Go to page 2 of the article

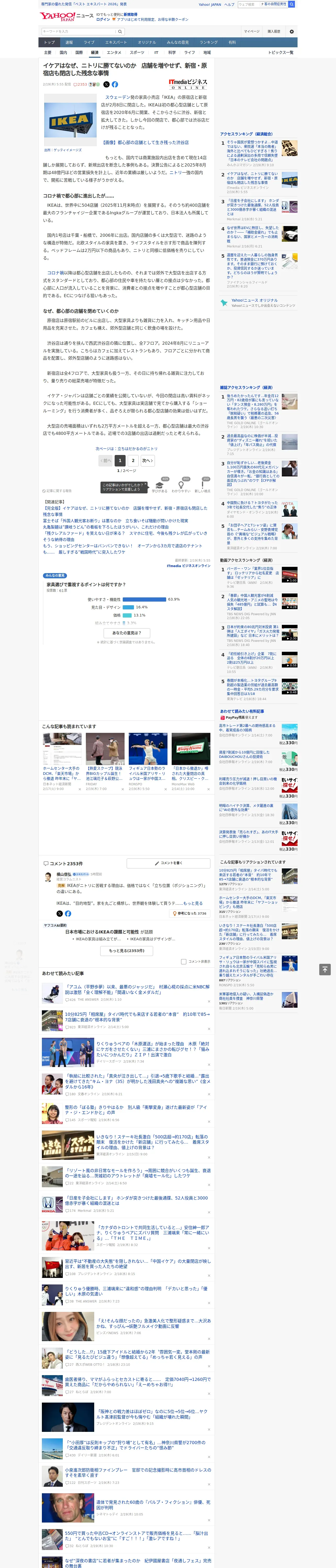coord(133,461)
